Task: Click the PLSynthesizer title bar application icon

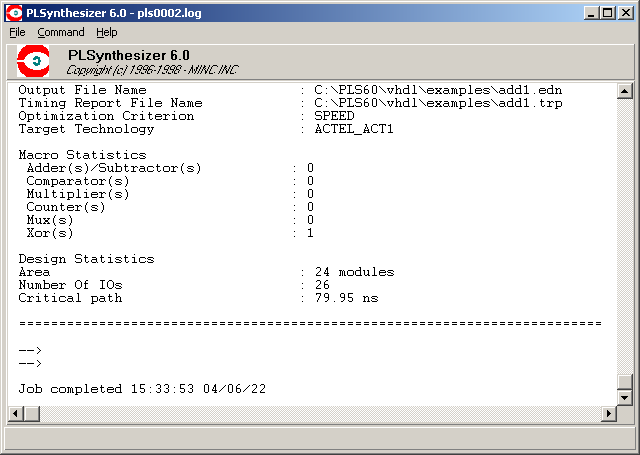Action: (x=14, y=12)
